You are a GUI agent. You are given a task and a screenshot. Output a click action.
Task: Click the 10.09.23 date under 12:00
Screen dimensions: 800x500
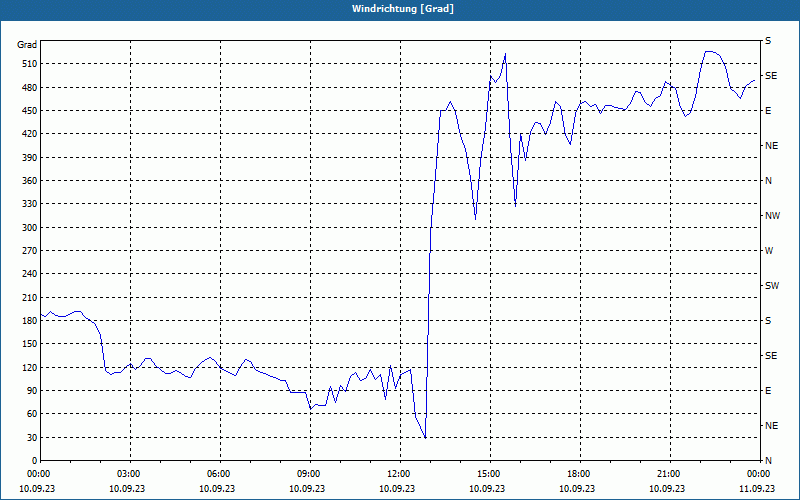coord(397,488)
